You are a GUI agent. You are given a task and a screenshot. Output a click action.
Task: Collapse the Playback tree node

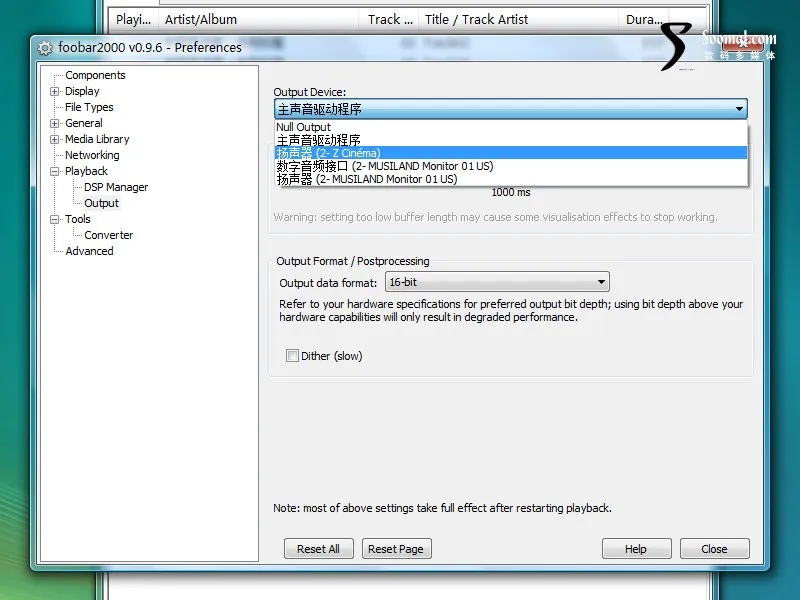(x=54, y=171)
